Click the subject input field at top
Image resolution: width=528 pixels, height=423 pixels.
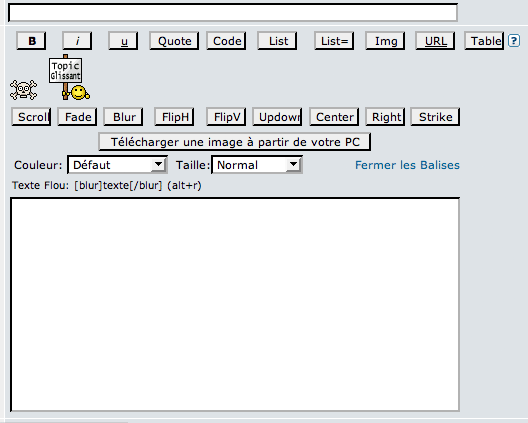(x=233, y=13)
